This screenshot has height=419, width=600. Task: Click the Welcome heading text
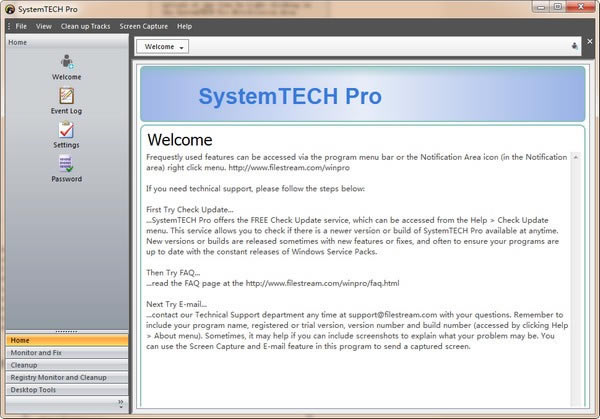180,140
